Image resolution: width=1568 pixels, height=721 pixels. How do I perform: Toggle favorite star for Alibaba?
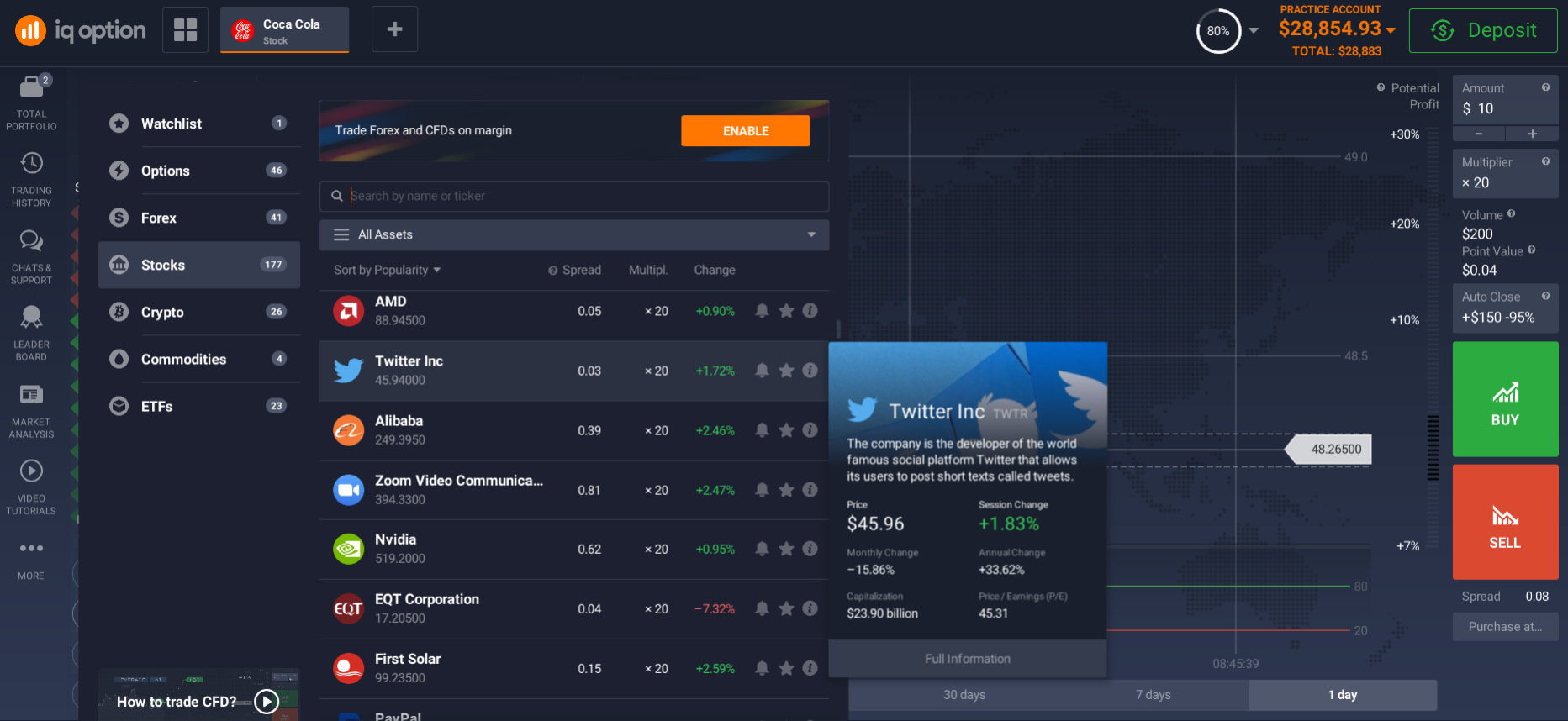(x=786, y=430)
